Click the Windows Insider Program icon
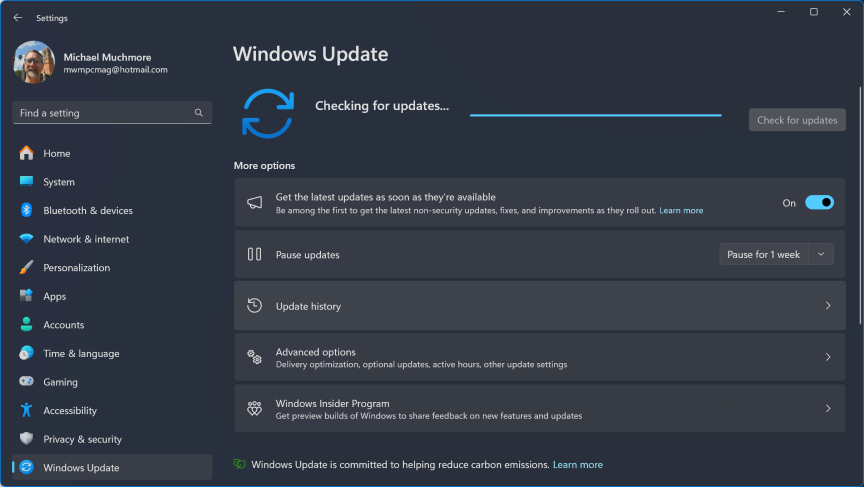The width and height of the screenshot is (864, 487). [254, 408]
